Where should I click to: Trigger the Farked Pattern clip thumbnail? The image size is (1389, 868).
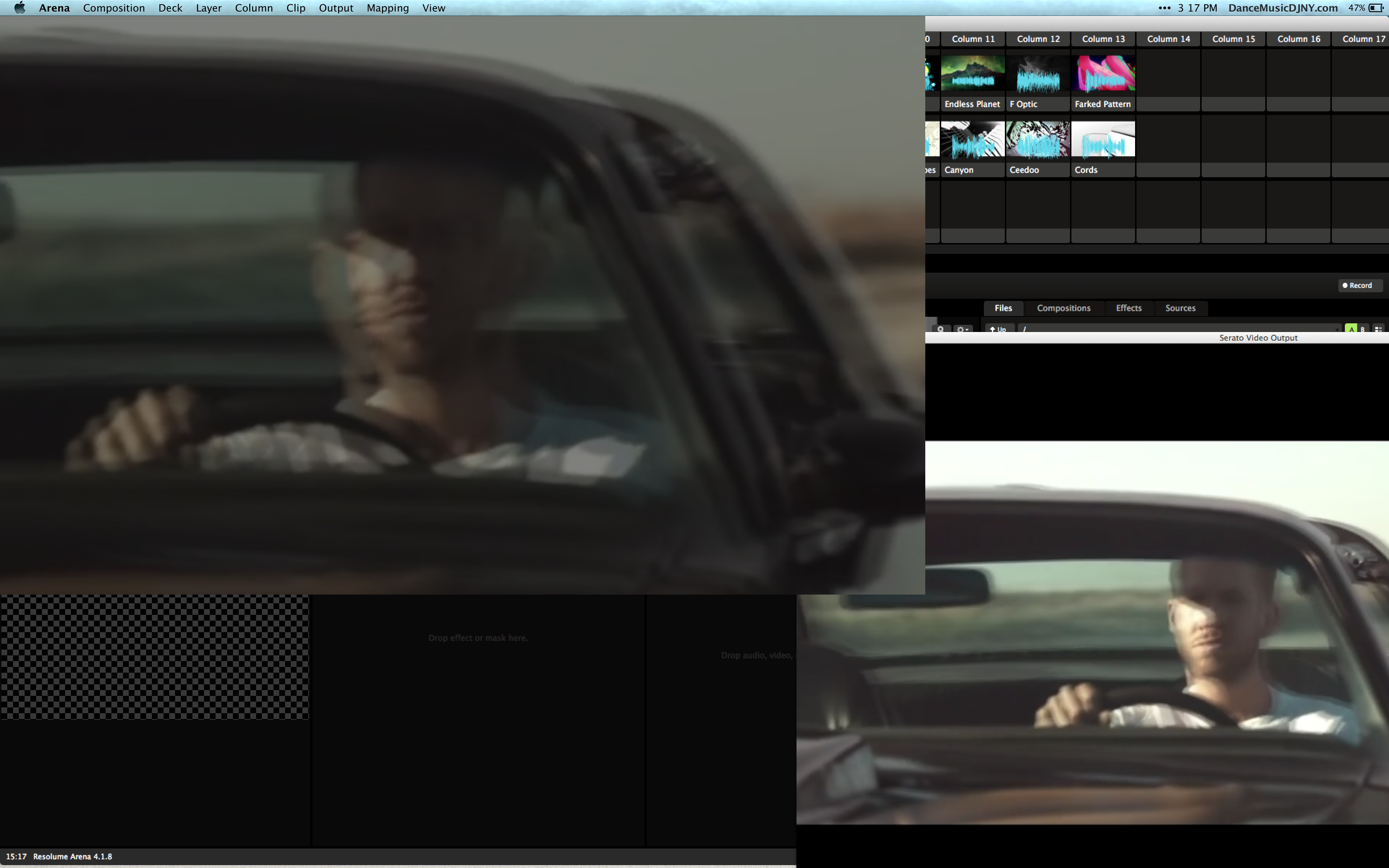pos(1103,73)
